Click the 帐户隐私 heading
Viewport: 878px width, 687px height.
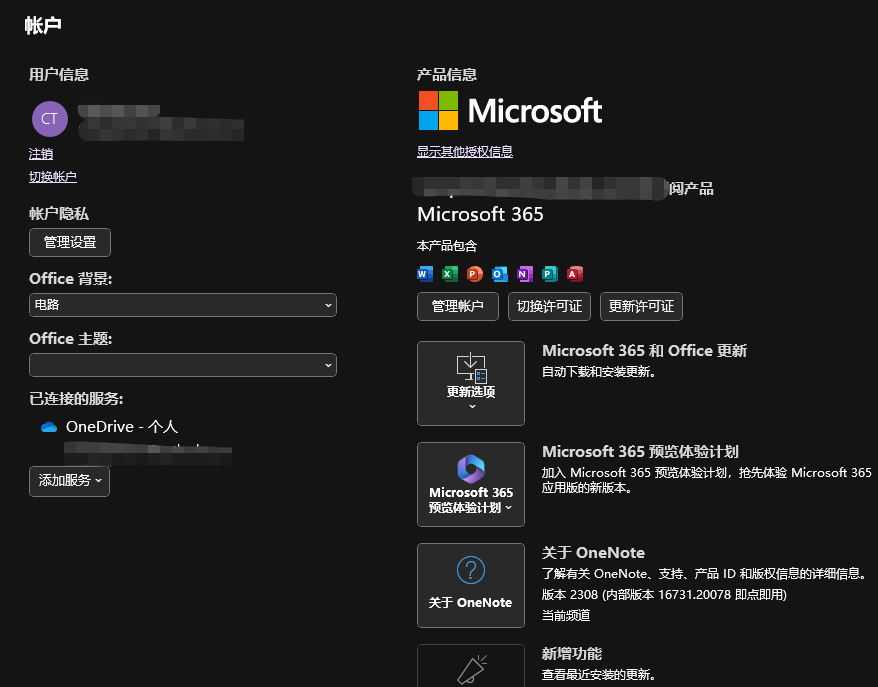pyautogui.click(x=59, y=214)
